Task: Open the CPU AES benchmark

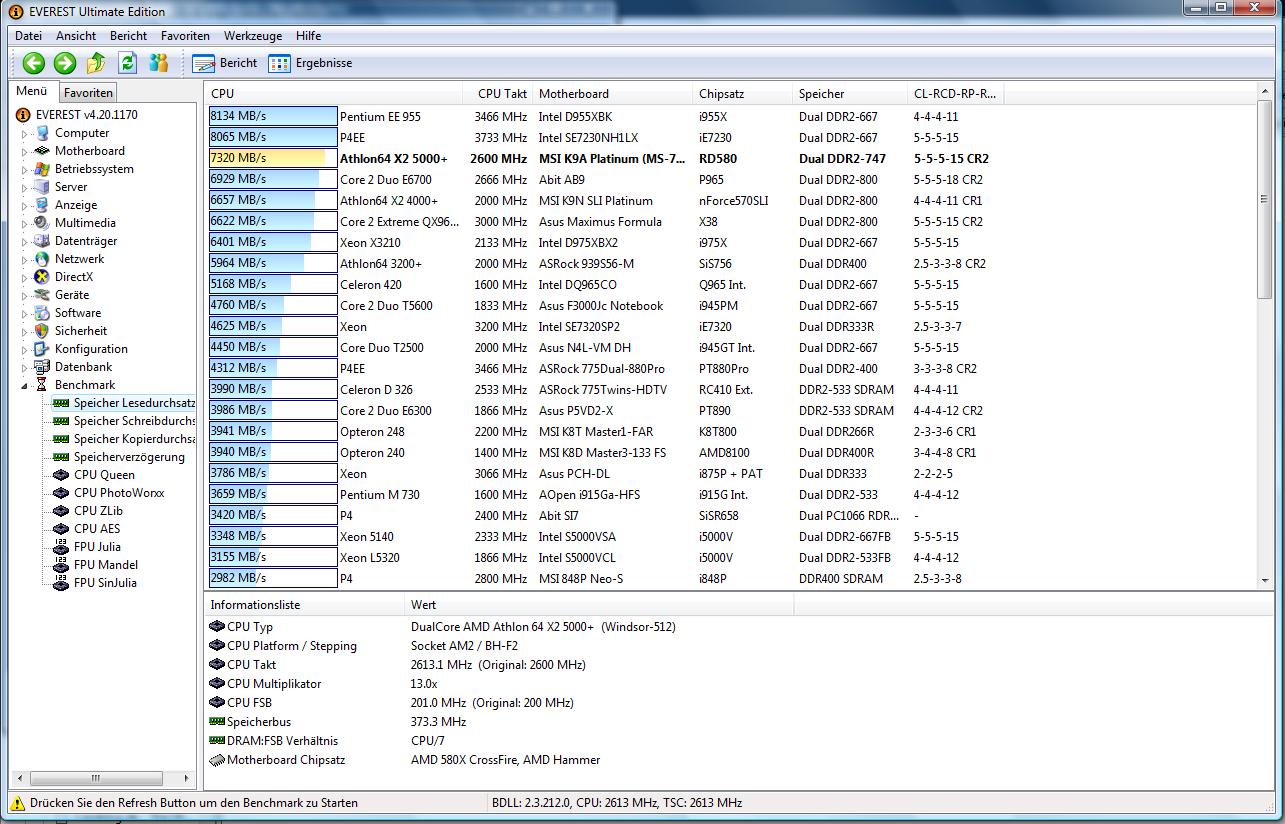Action: coord(97,529)
